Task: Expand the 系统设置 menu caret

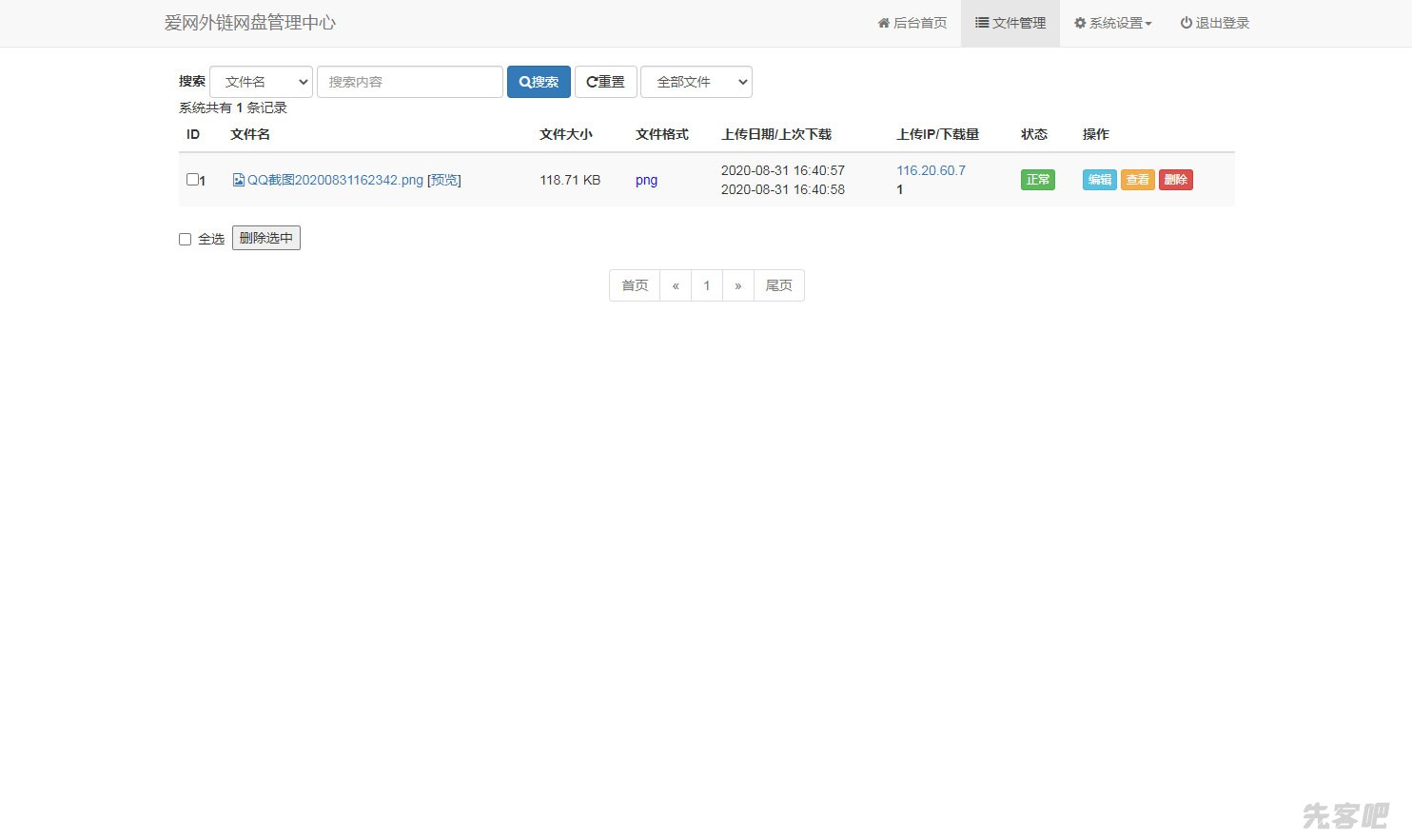Action: [x=1148, y=24]
